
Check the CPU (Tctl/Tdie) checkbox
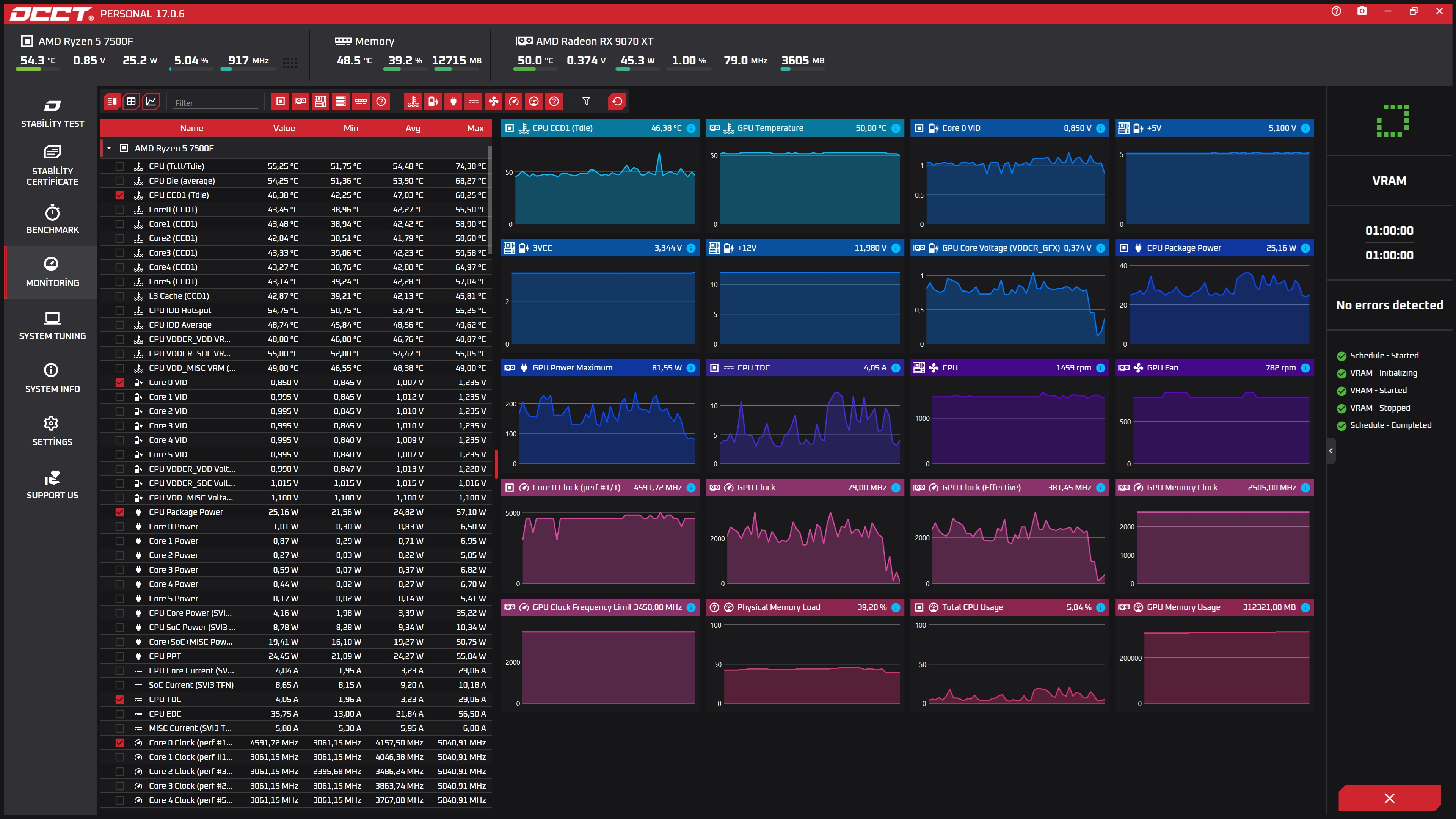pos(120,166)
